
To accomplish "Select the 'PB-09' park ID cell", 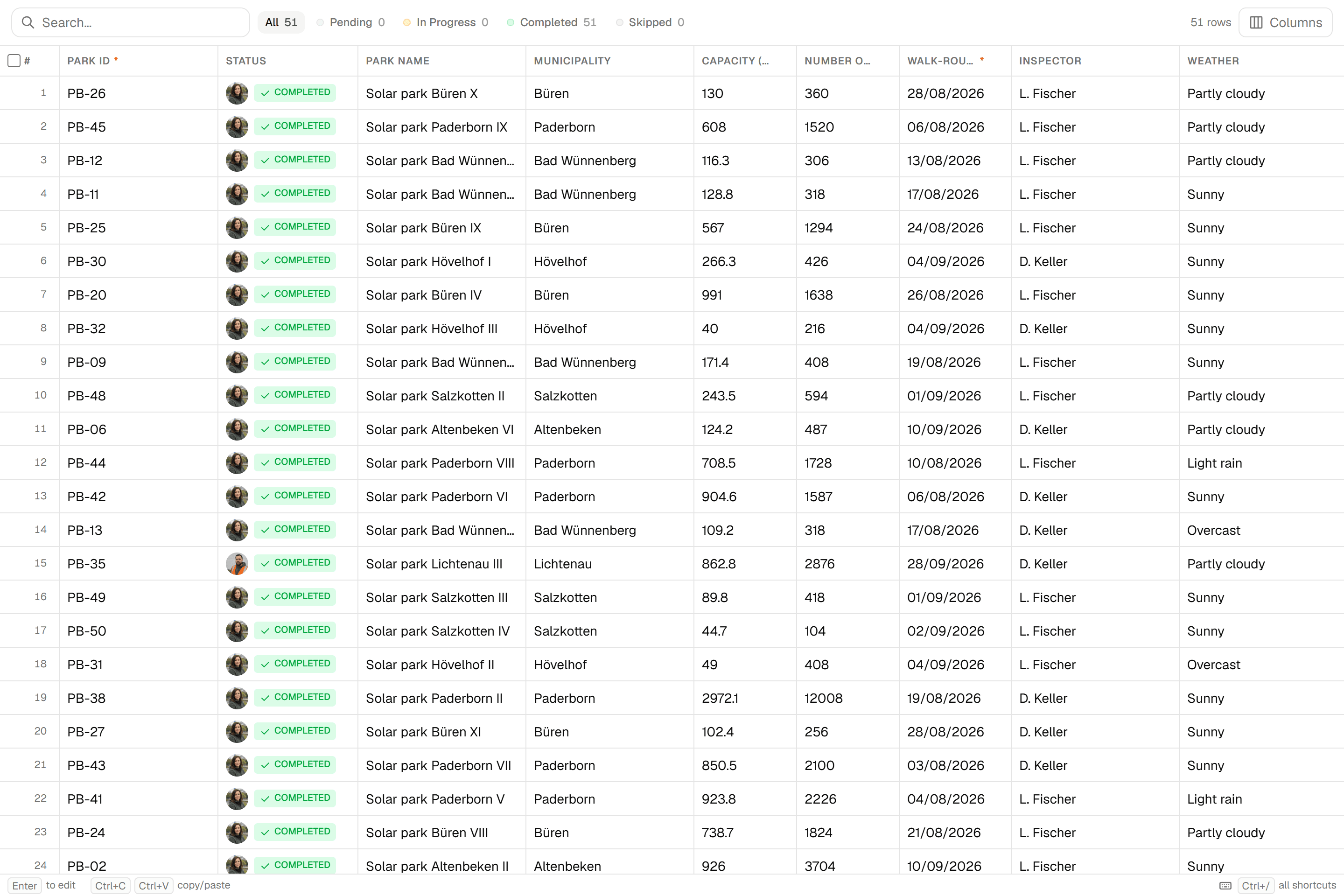I will tap(138, 362).
